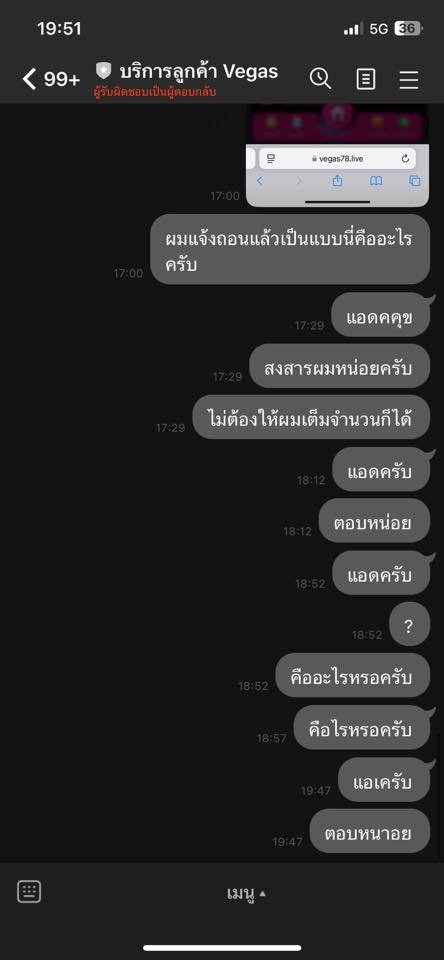This screenshot has width=444, height=960.
Task: Expand the เมนู menu at bottom
Action: point(246,894)
